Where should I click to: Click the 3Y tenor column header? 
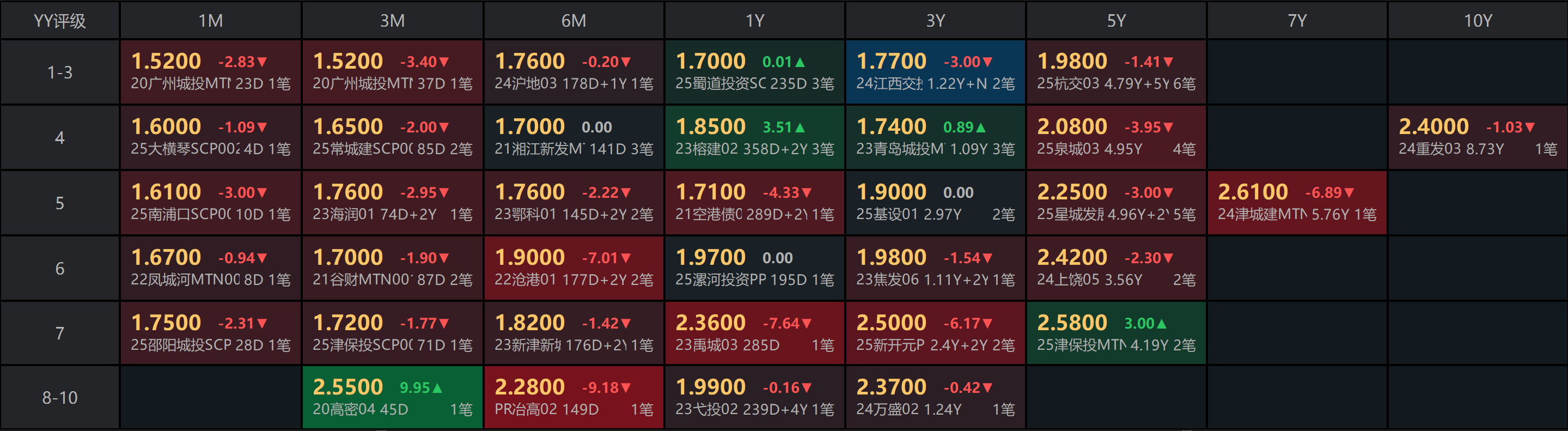[936, 21]
